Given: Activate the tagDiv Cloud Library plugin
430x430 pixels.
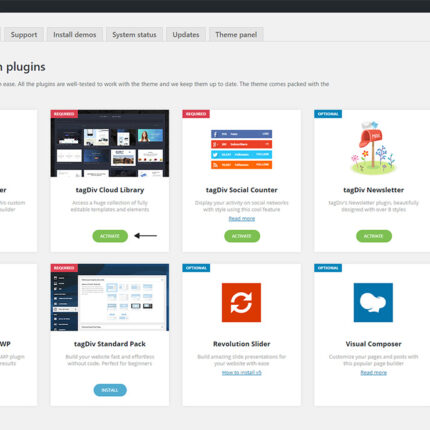Looking at the screenshot, I should click(110, 236).
